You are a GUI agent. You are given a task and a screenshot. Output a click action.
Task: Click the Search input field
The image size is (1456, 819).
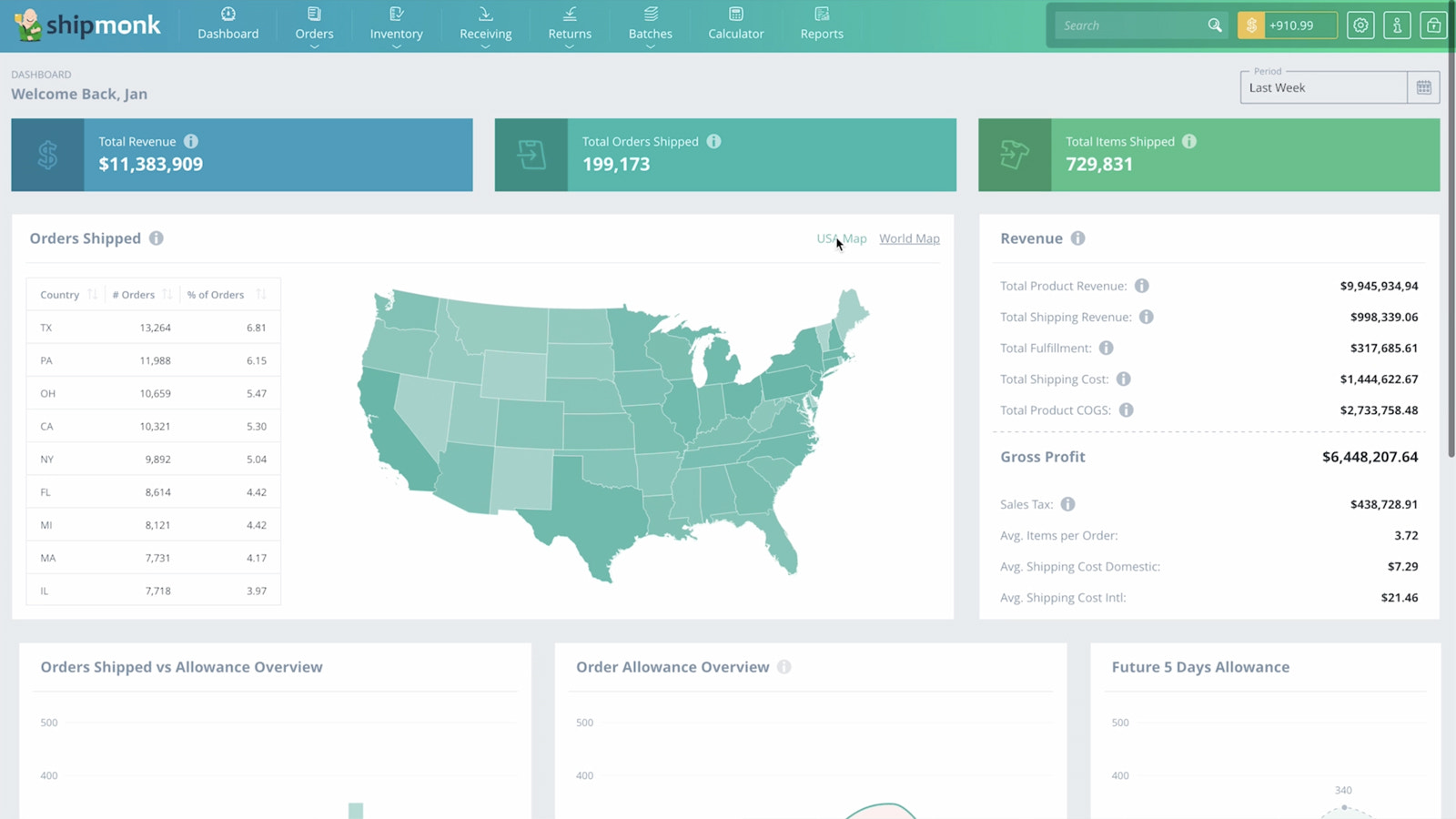(x=1128, y=25)
